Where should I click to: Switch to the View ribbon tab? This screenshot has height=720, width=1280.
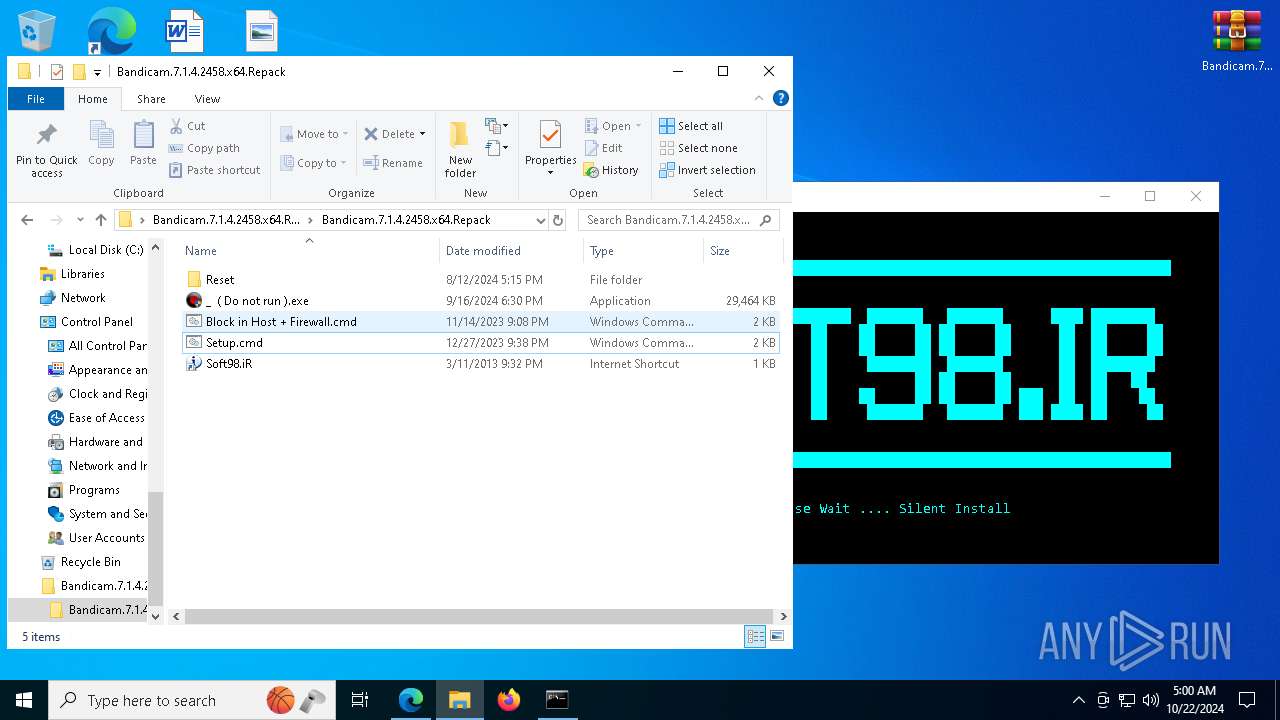coord(207,99)
